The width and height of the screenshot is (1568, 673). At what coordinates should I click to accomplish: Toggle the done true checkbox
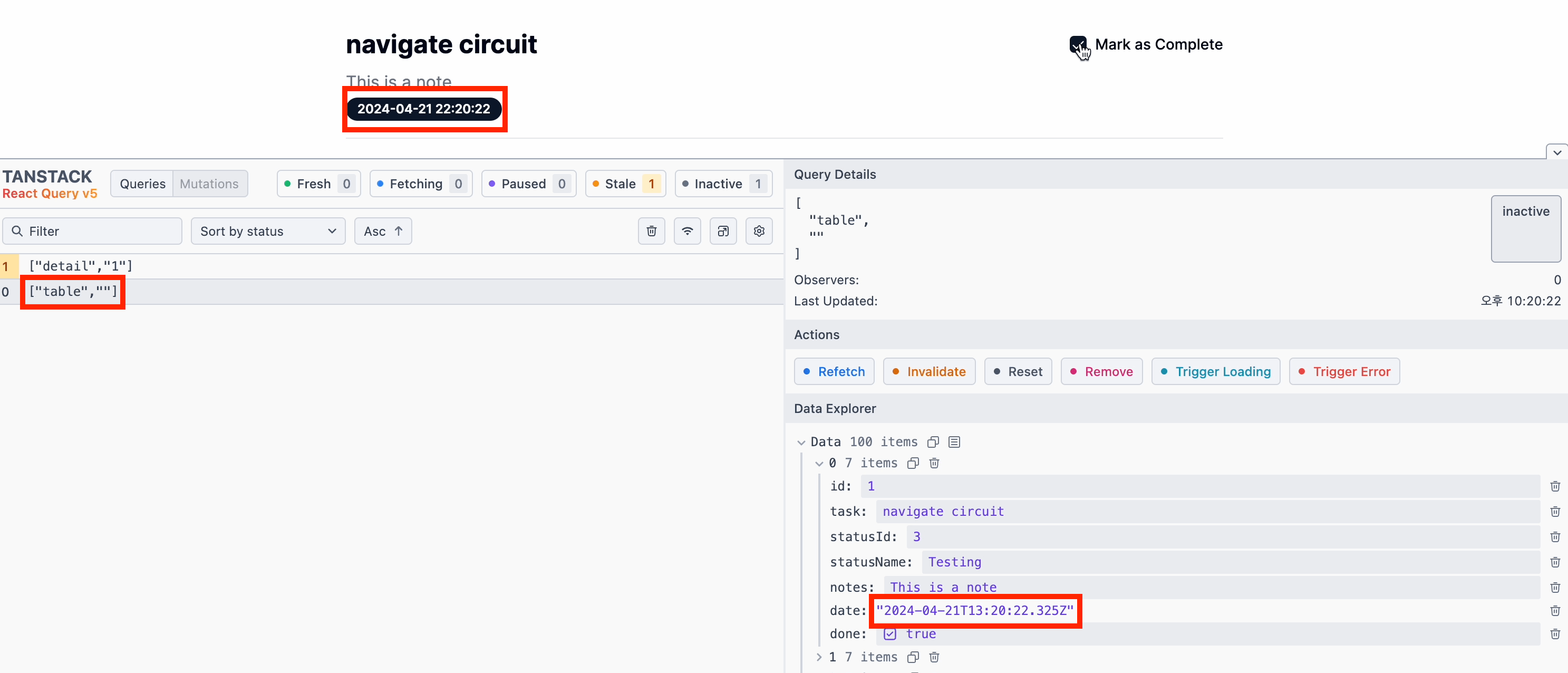pyautogui.click(x=889, y=634)
